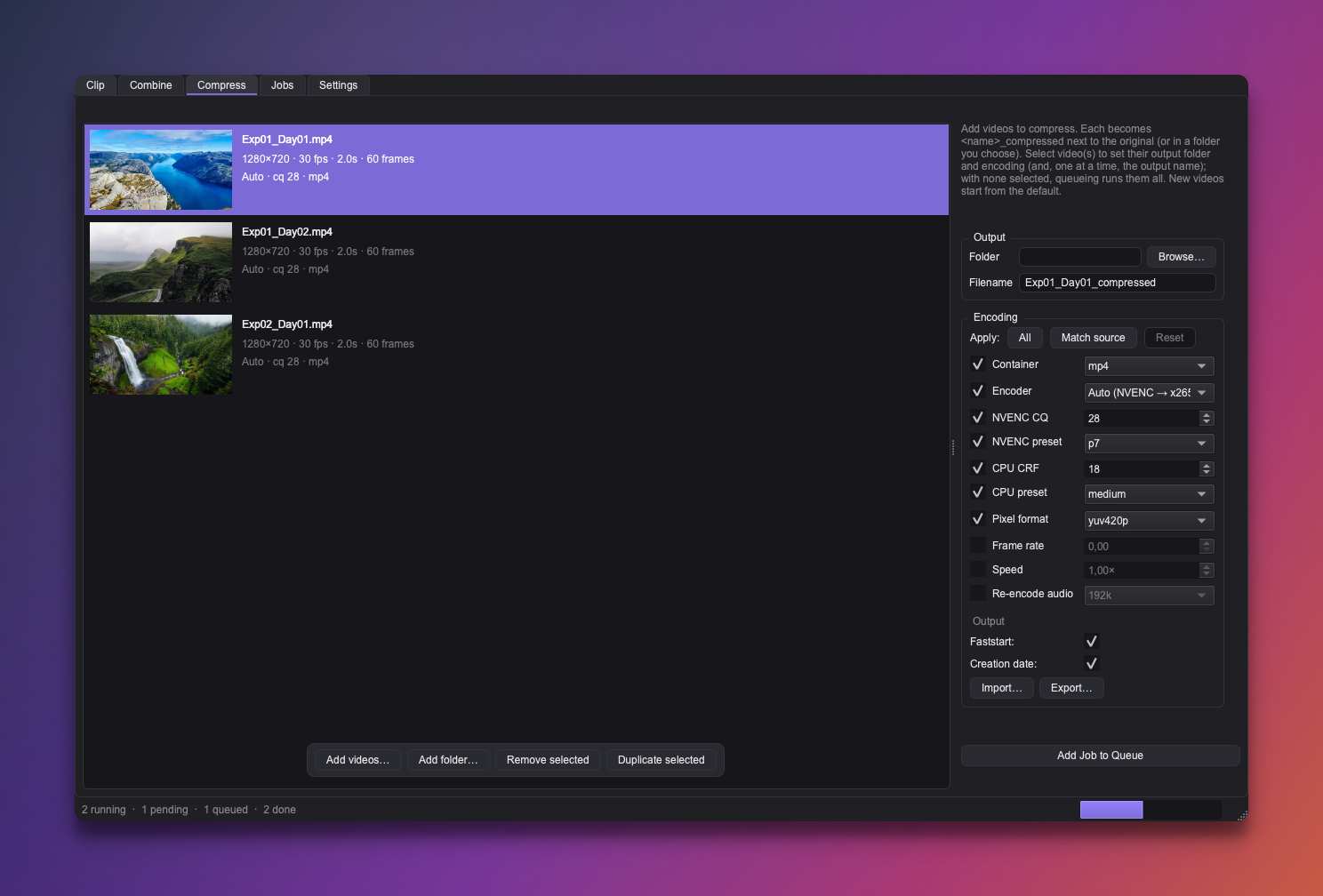Apply All encoding settings

[1024, 338]
